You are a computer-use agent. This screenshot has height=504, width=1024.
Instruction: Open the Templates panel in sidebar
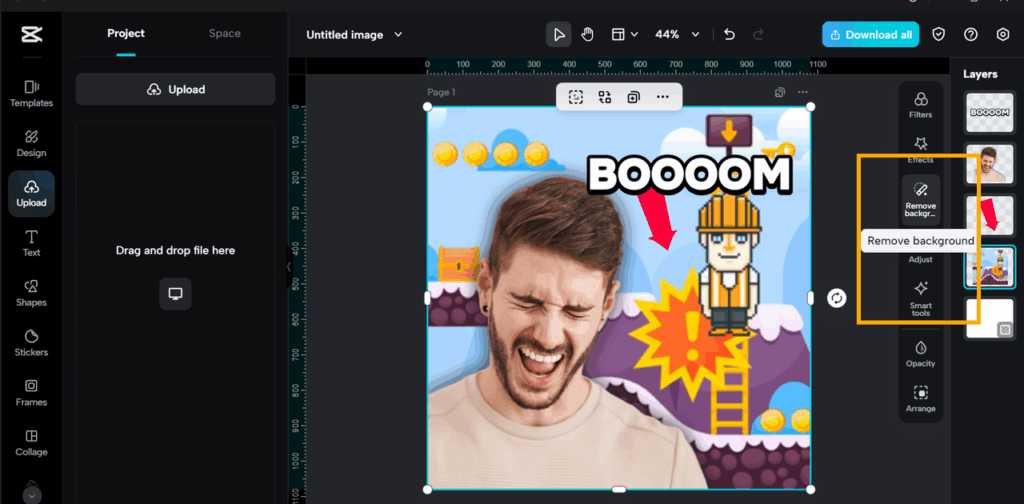pyautogui.click(x=31, y=93)
